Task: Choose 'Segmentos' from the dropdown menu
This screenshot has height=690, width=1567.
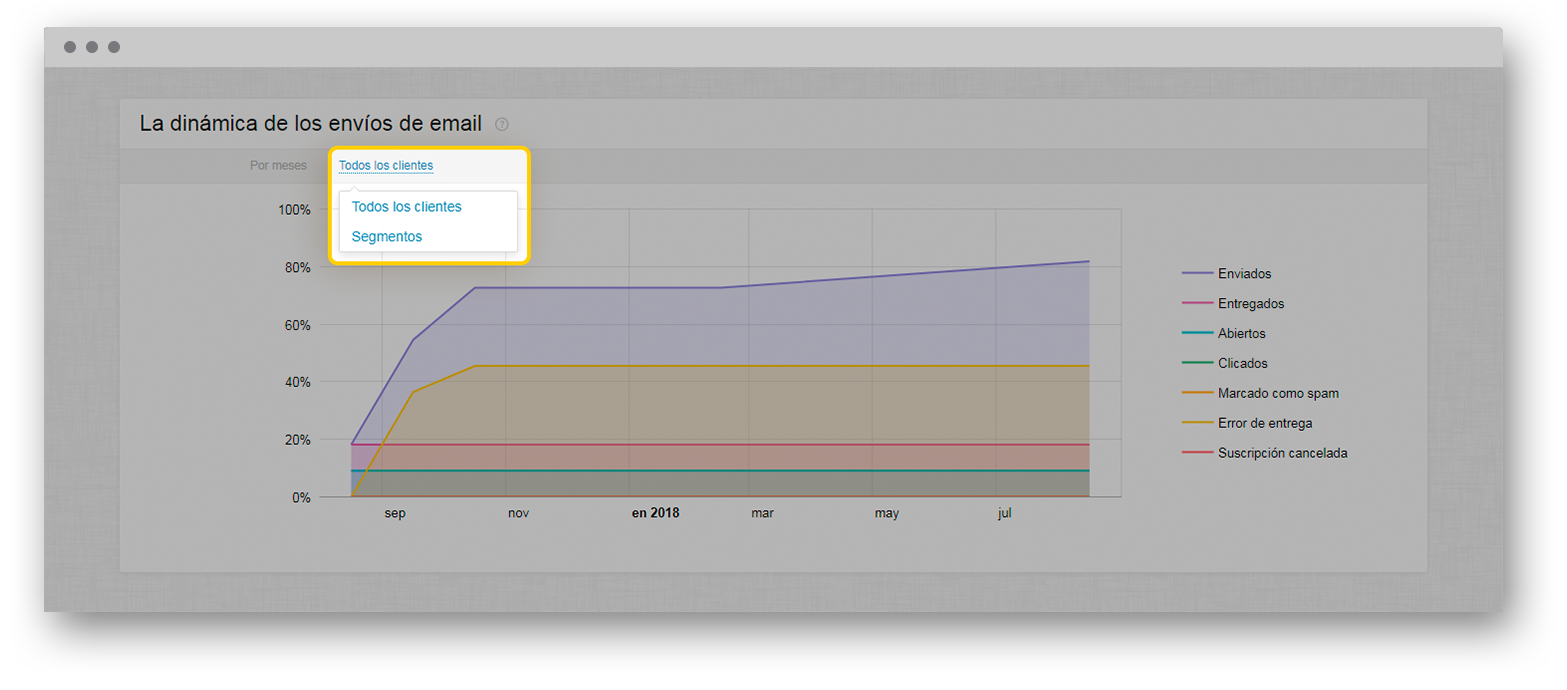Action: pyautogui.click(x=387, y=237)
